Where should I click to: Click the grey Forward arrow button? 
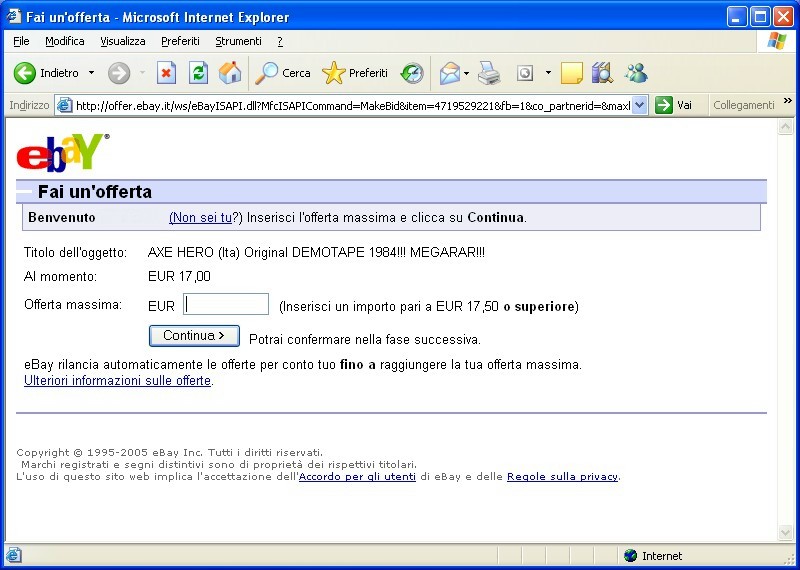tap(119, 73)
